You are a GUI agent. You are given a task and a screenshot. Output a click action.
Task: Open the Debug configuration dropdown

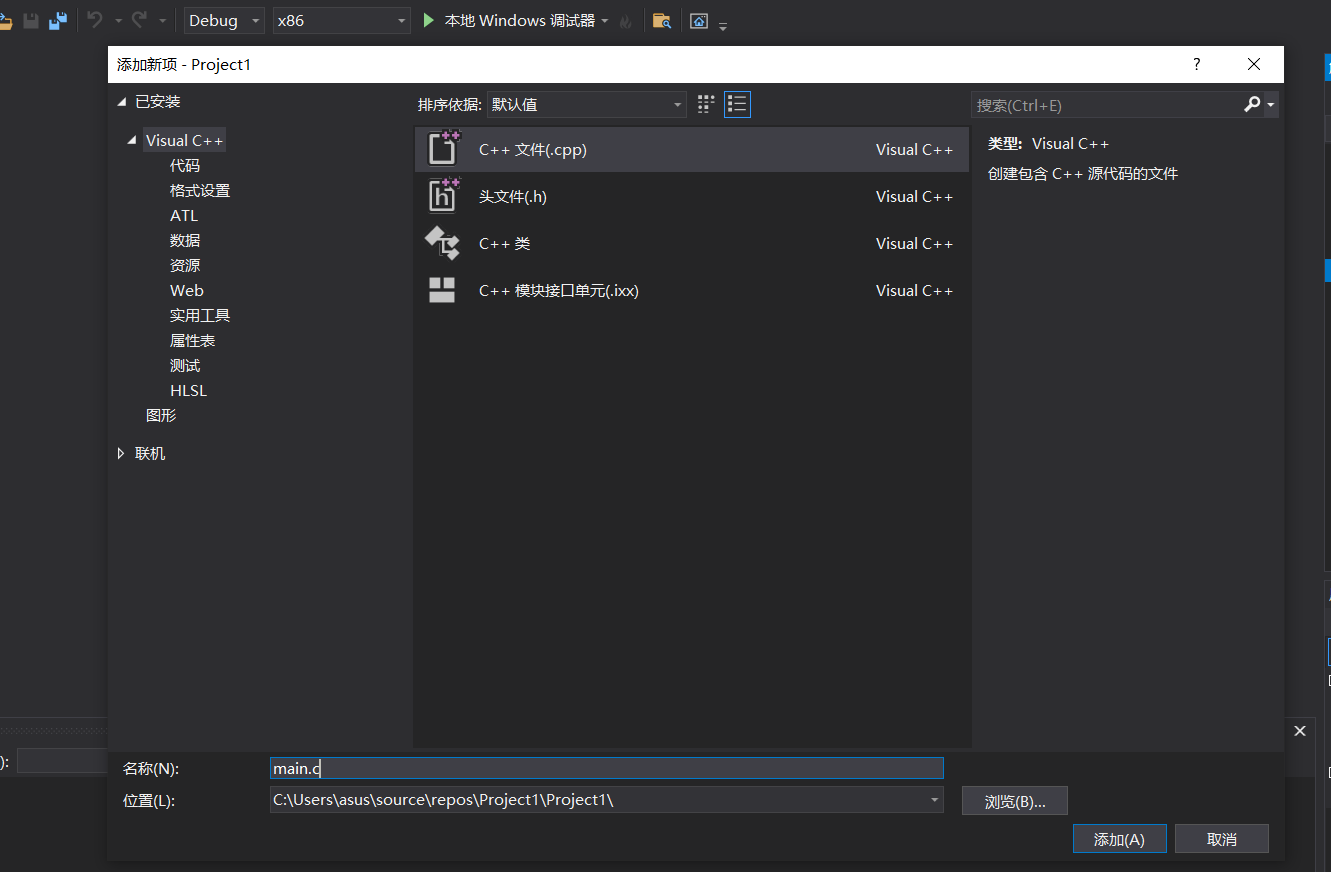pos(224,20)
